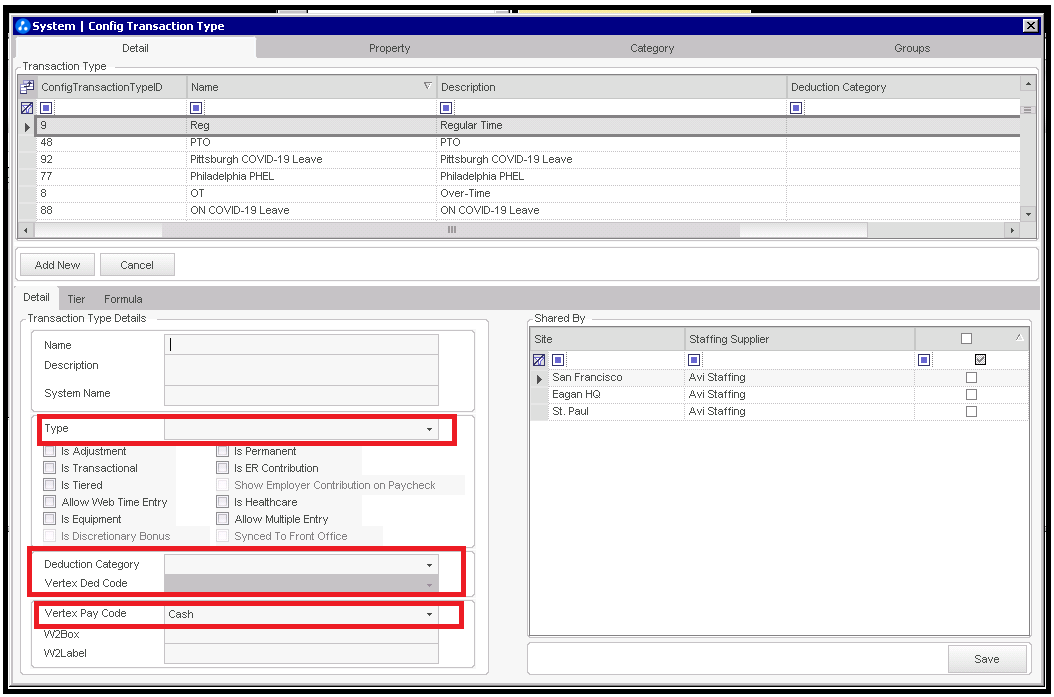Check the Is Permanent option
Viewport: 1054px width, 697px height.
click(x=222, y=451)
